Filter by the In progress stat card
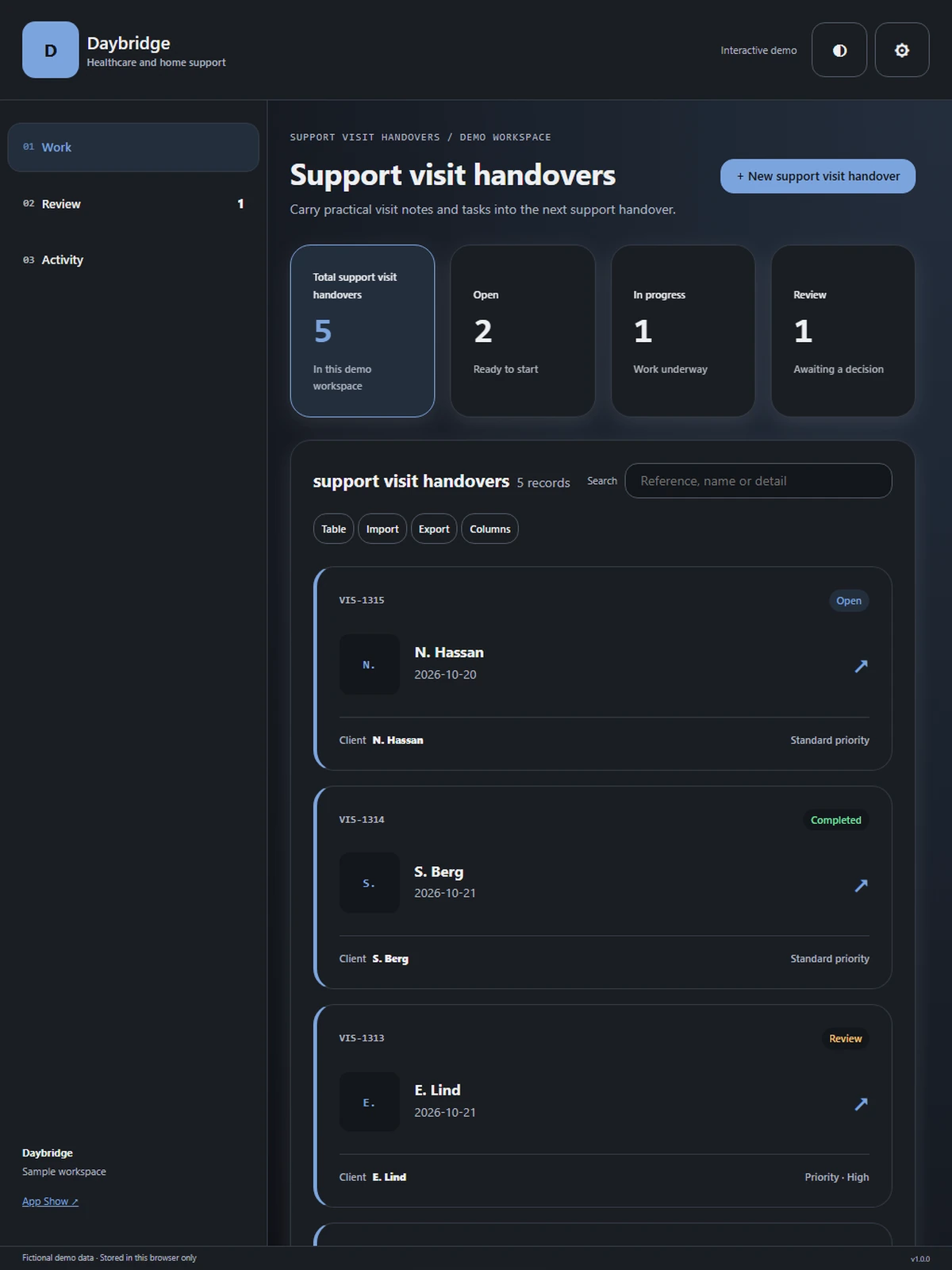 point(683,331)
